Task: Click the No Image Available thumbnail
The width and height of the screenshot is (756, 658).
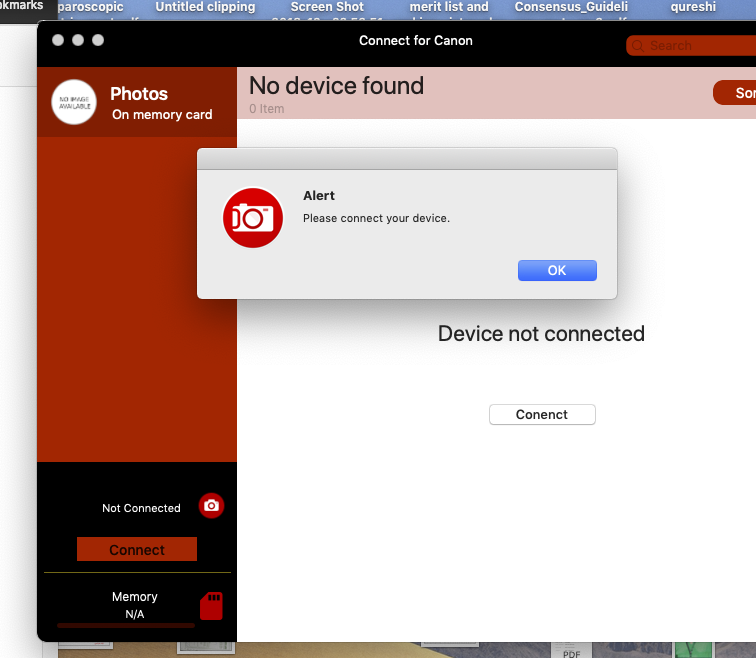Action: [74, 102]
